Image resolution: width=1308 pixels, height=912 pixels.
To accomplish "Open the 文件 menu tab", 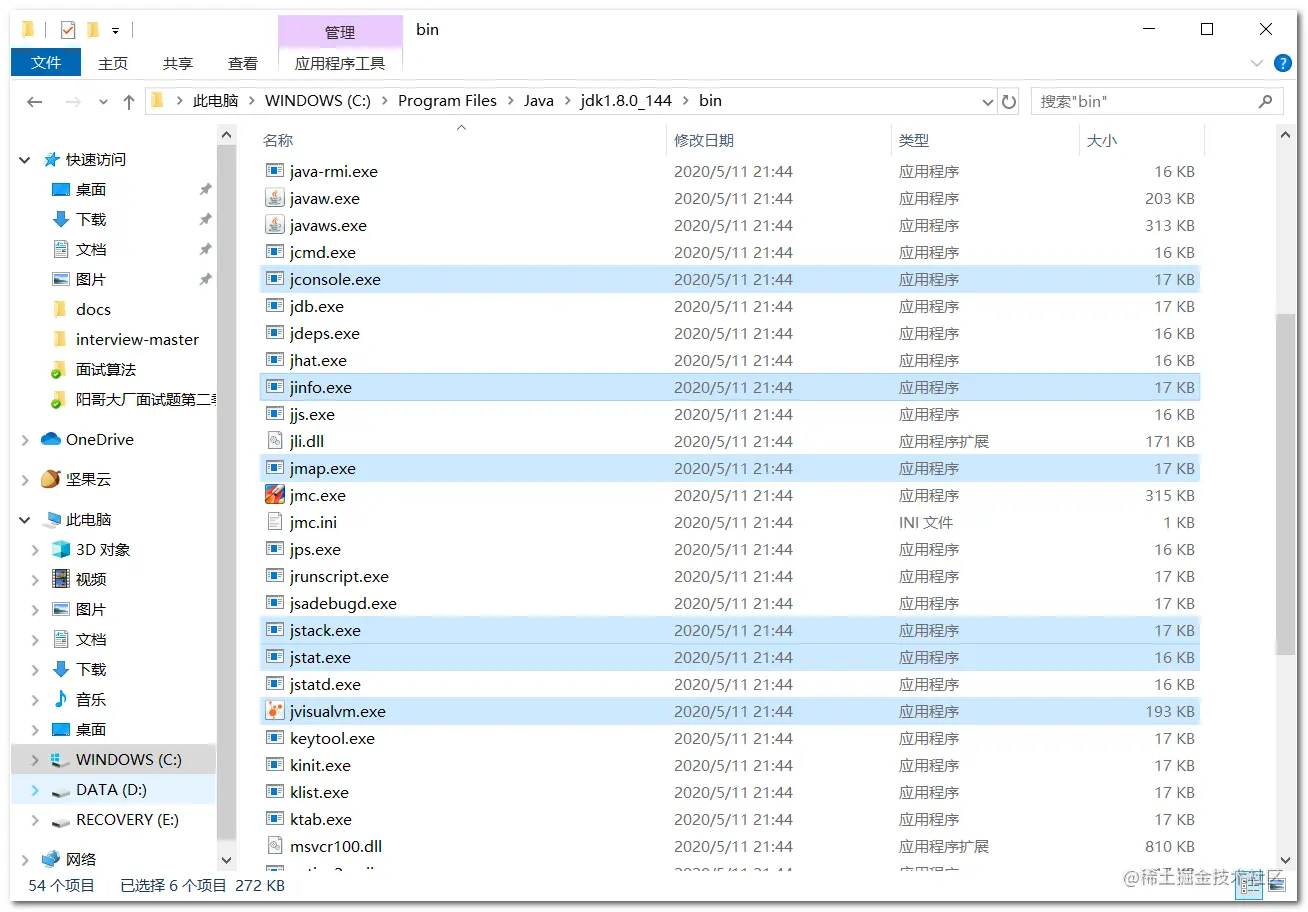I will pyautogui.click(x=46, y=63).
